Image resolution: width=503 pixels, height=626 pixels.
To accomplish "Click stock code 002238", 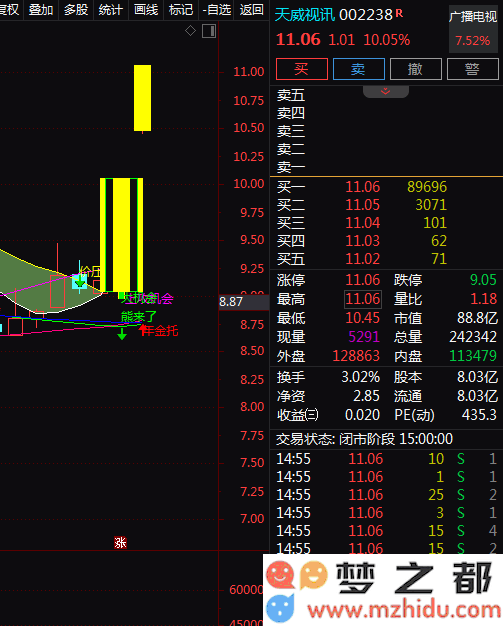I will (x=366, y=15).
